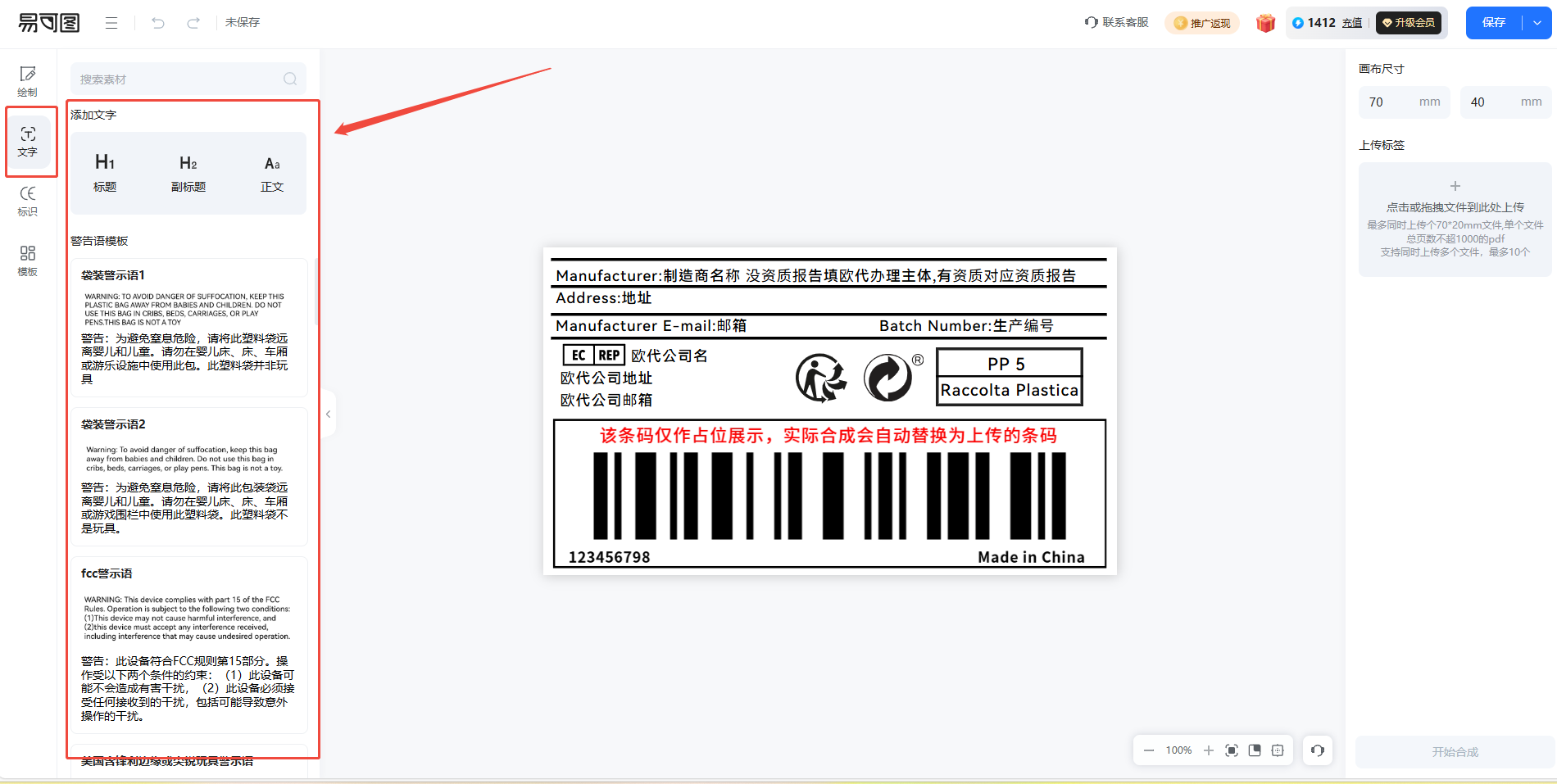Select 'Raccolta Plastica' text
This screenshot has width=1557, height=784.
click(x=1010, y=390)
